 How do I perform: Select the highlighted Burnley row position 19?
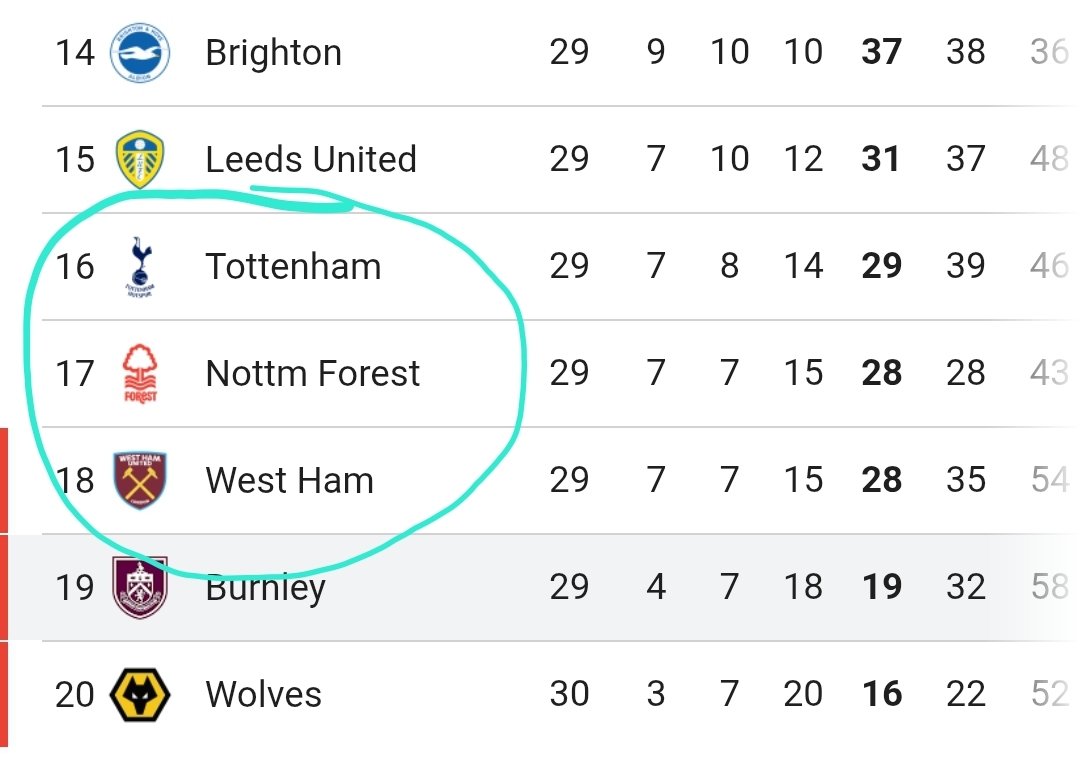pos(74,587)
